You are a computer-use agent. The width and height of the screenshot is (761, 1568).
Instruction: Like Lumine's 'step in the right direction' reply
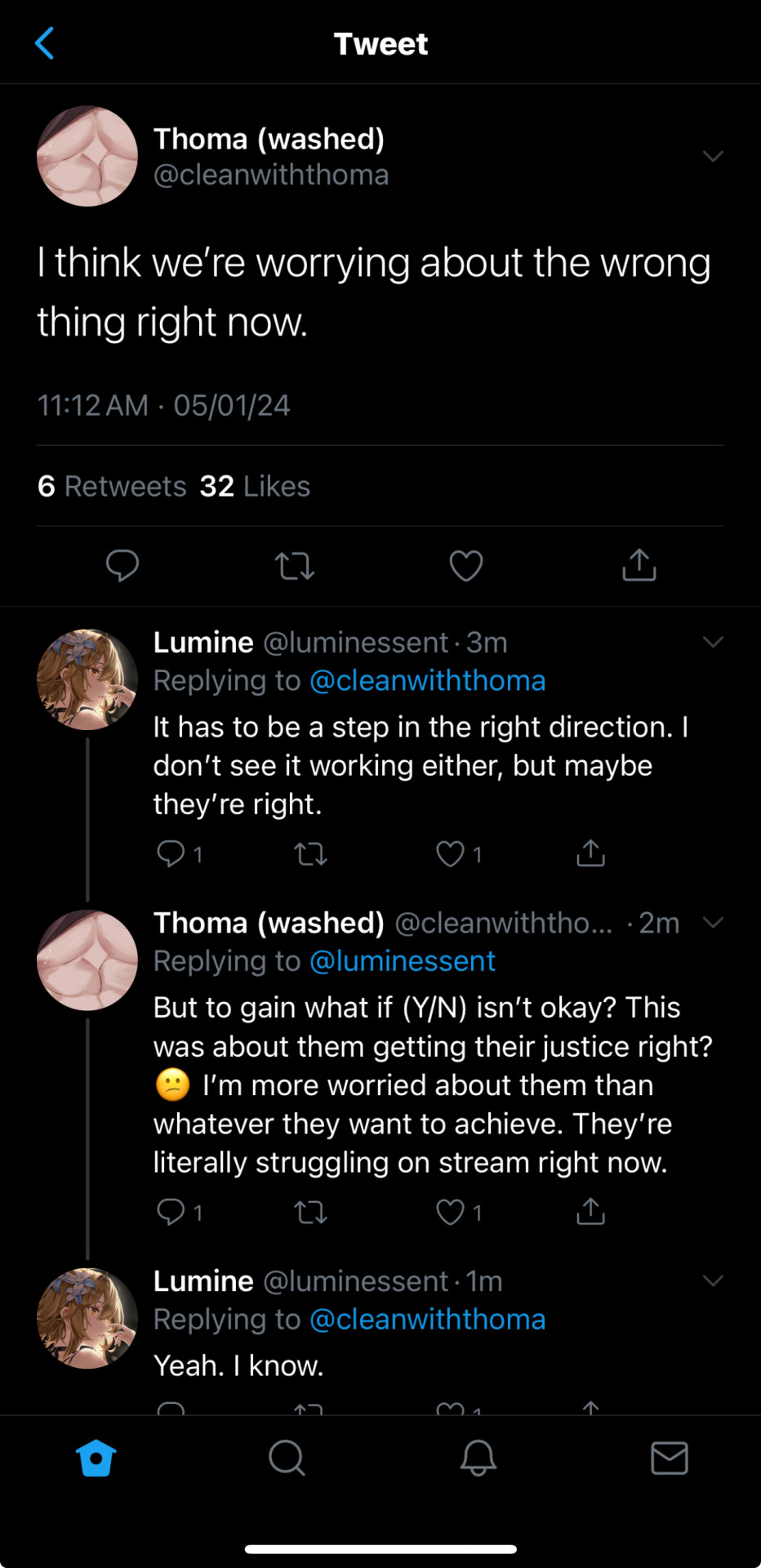(450, 854)
